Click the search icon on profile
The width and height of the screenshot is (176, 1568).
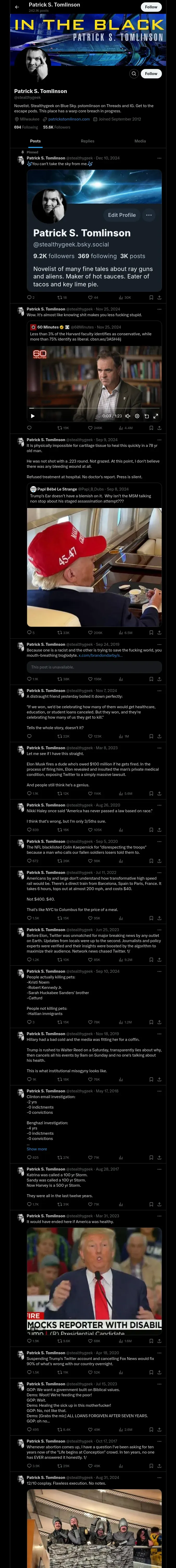click(134, 74)
